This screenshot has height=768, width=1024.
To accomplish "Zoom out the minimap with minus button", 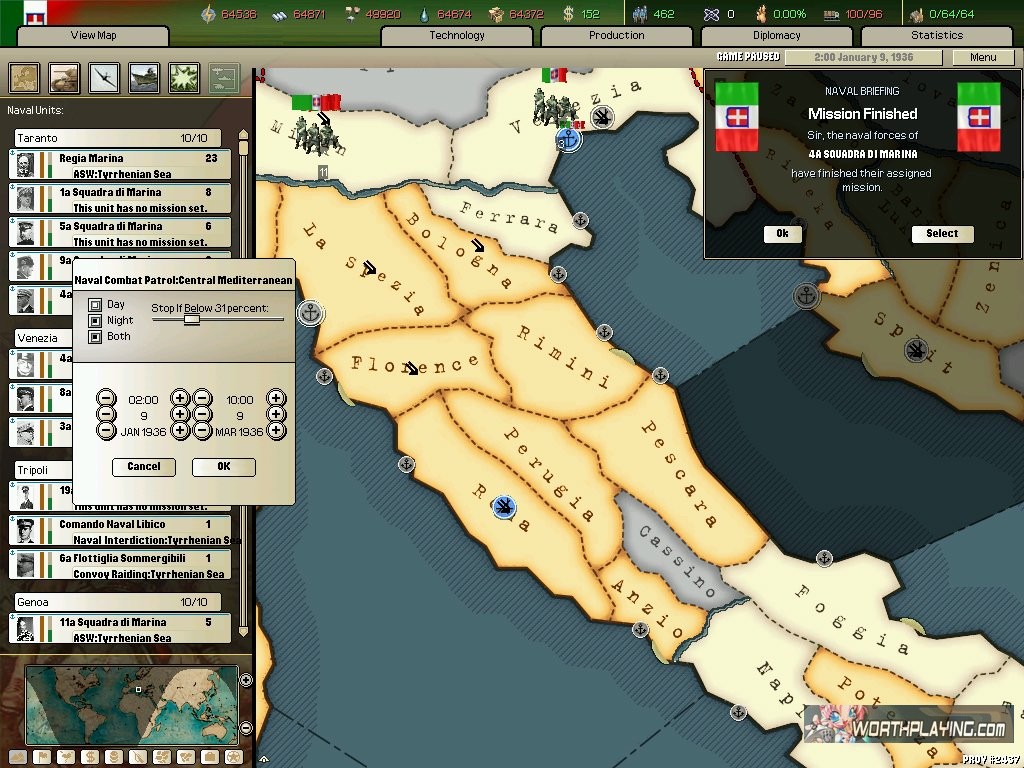I will (246, 727).
